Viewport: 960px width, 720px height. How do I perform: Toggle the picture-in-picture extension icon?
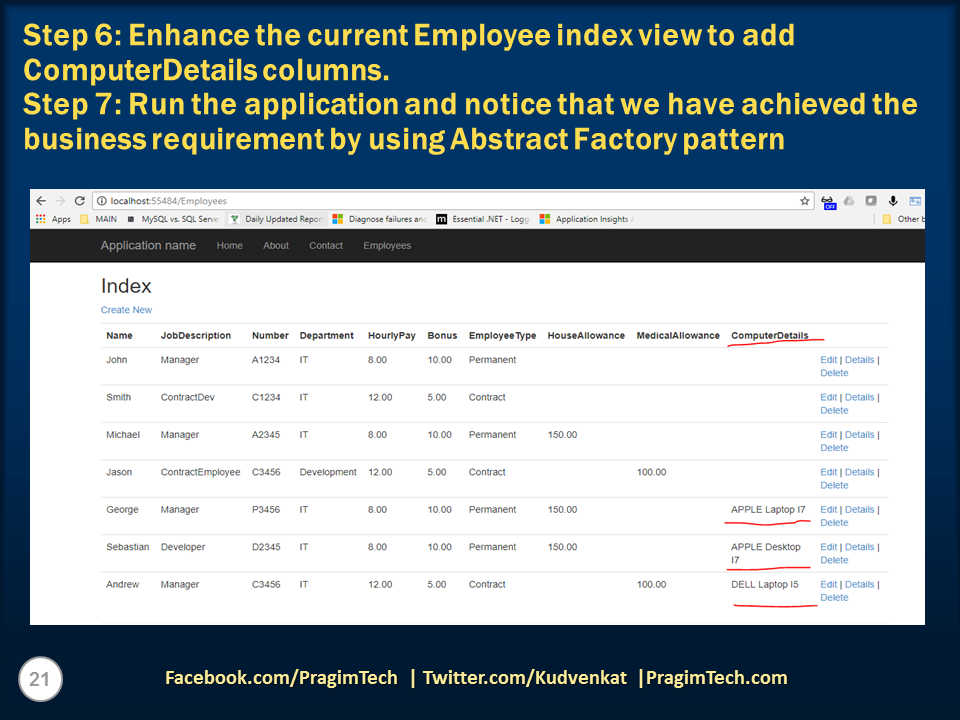pyautogui.click(x=915, y=199)
